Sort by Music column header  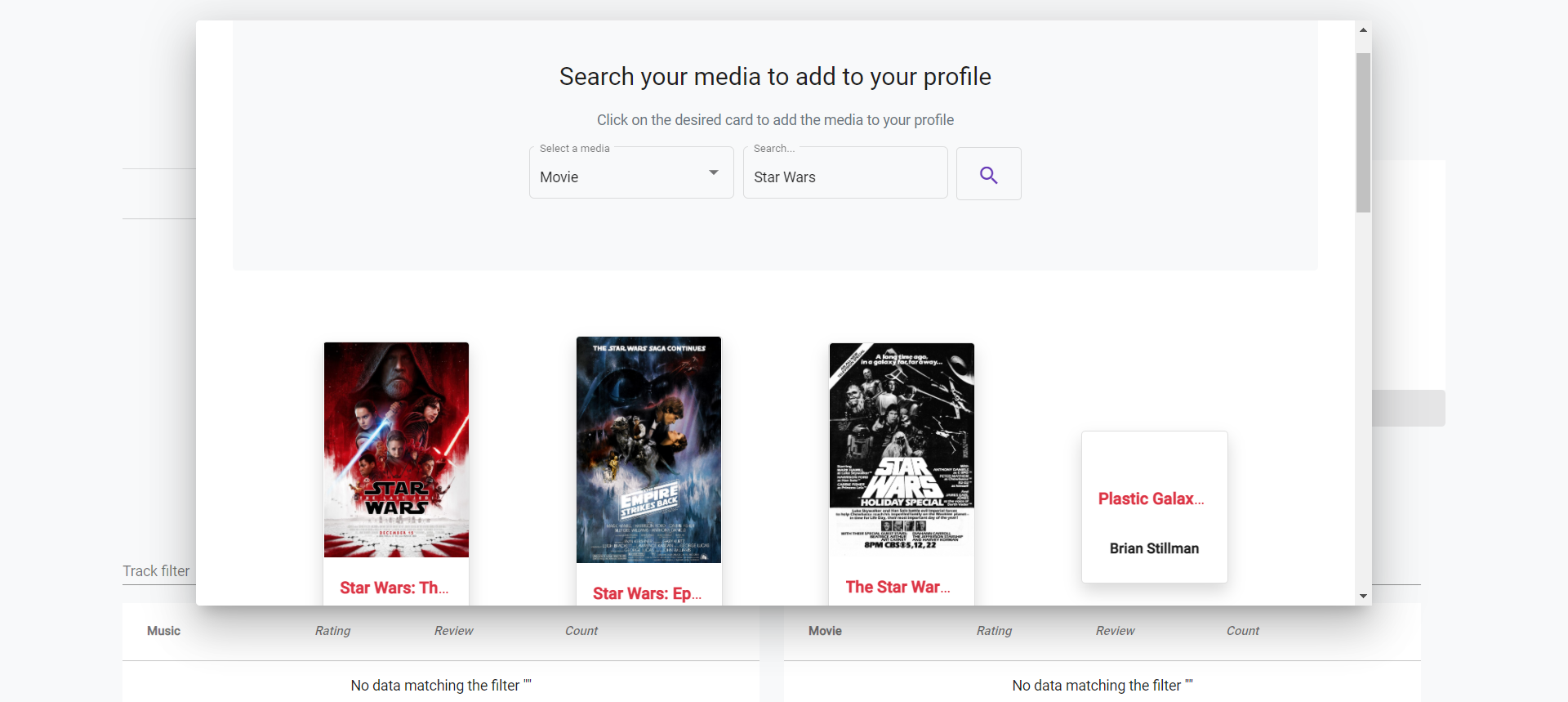coord(163,631)
